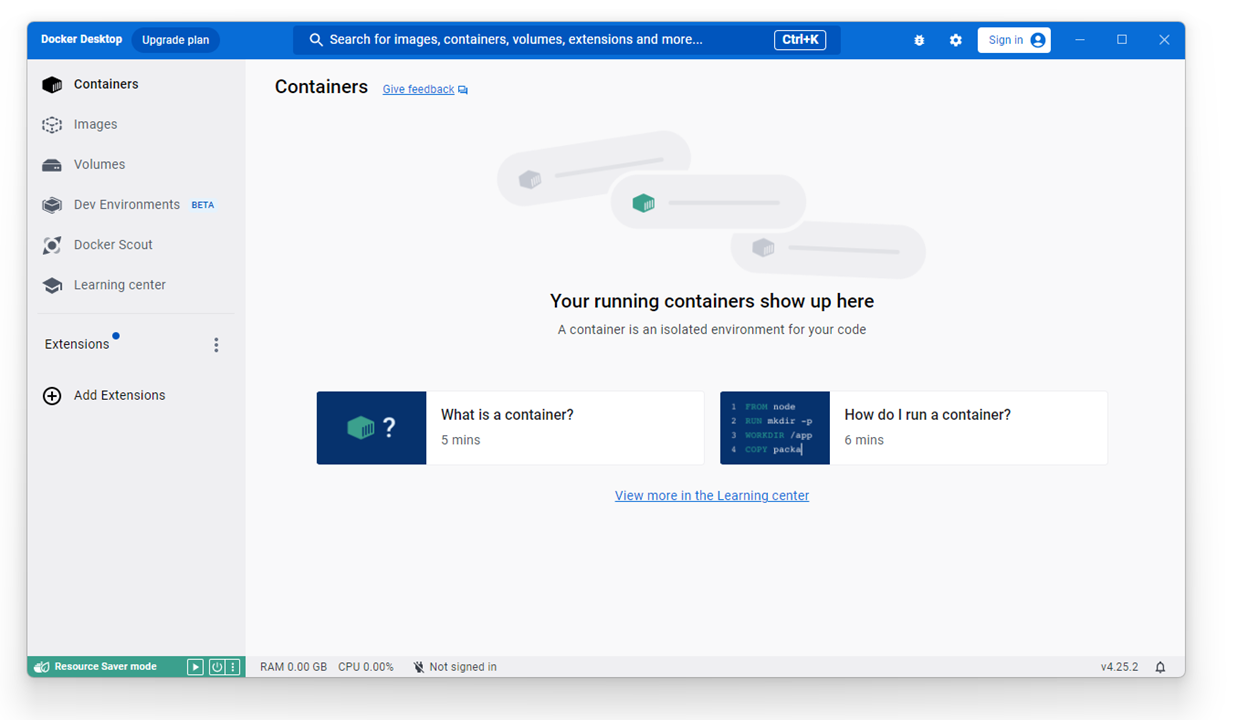View more in the Learning center
1248x720 pixels.
tap(711, 495)
